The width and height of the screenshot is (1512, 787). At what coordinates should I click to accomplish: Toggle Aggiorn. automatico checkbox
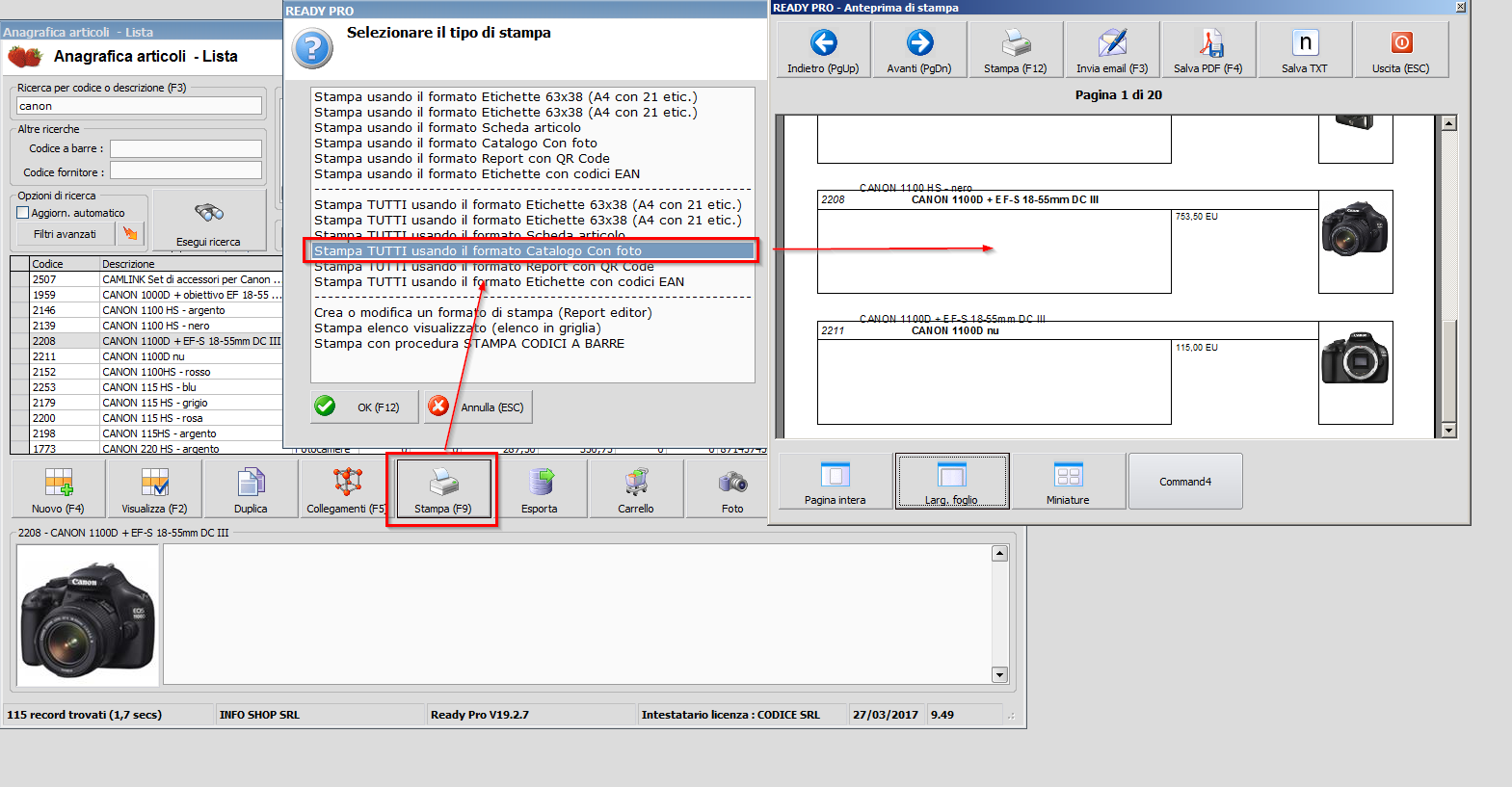(23, 213)
